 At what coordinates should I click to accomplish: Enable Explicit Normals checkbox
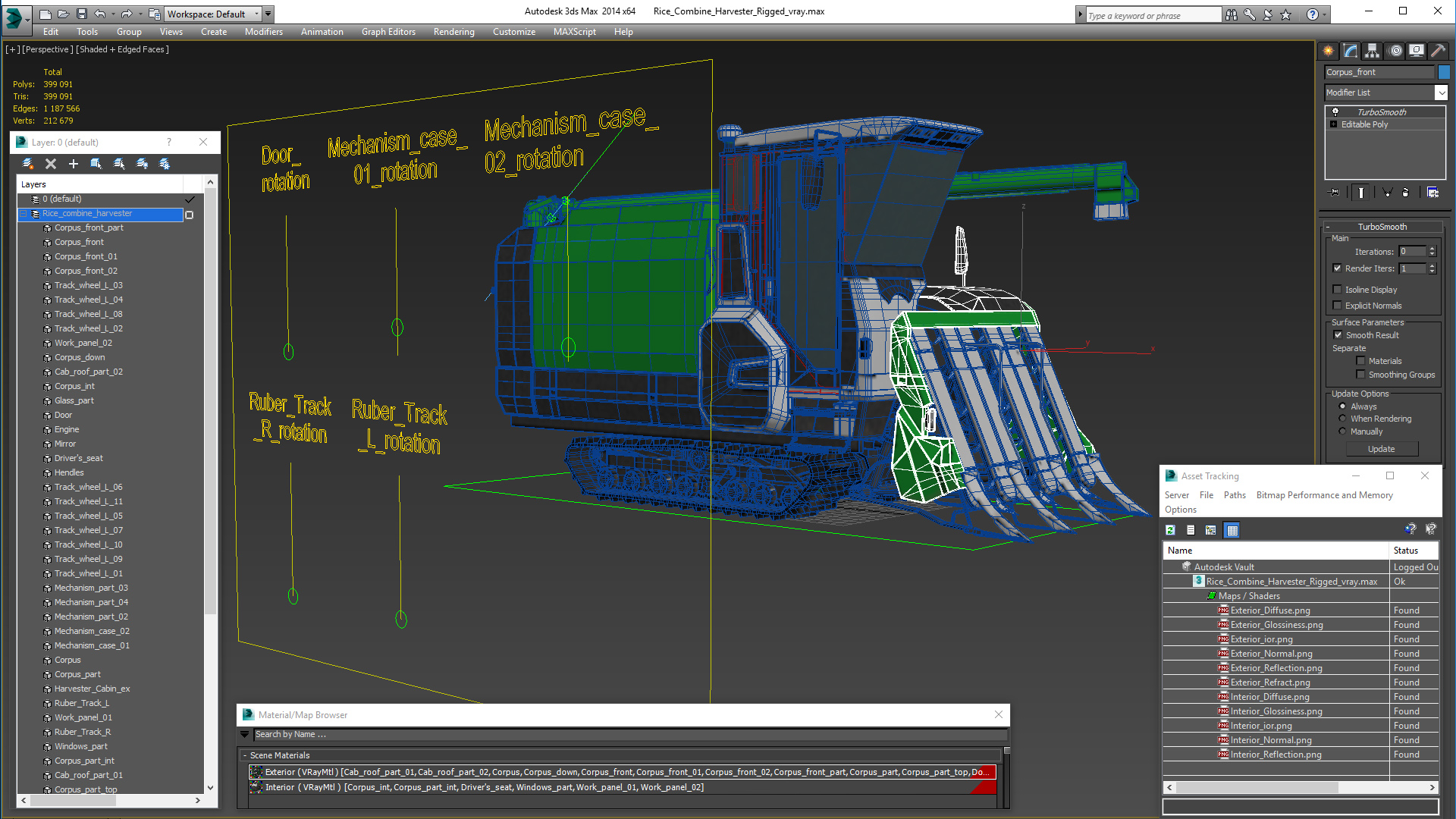[x=1338, y=305]
